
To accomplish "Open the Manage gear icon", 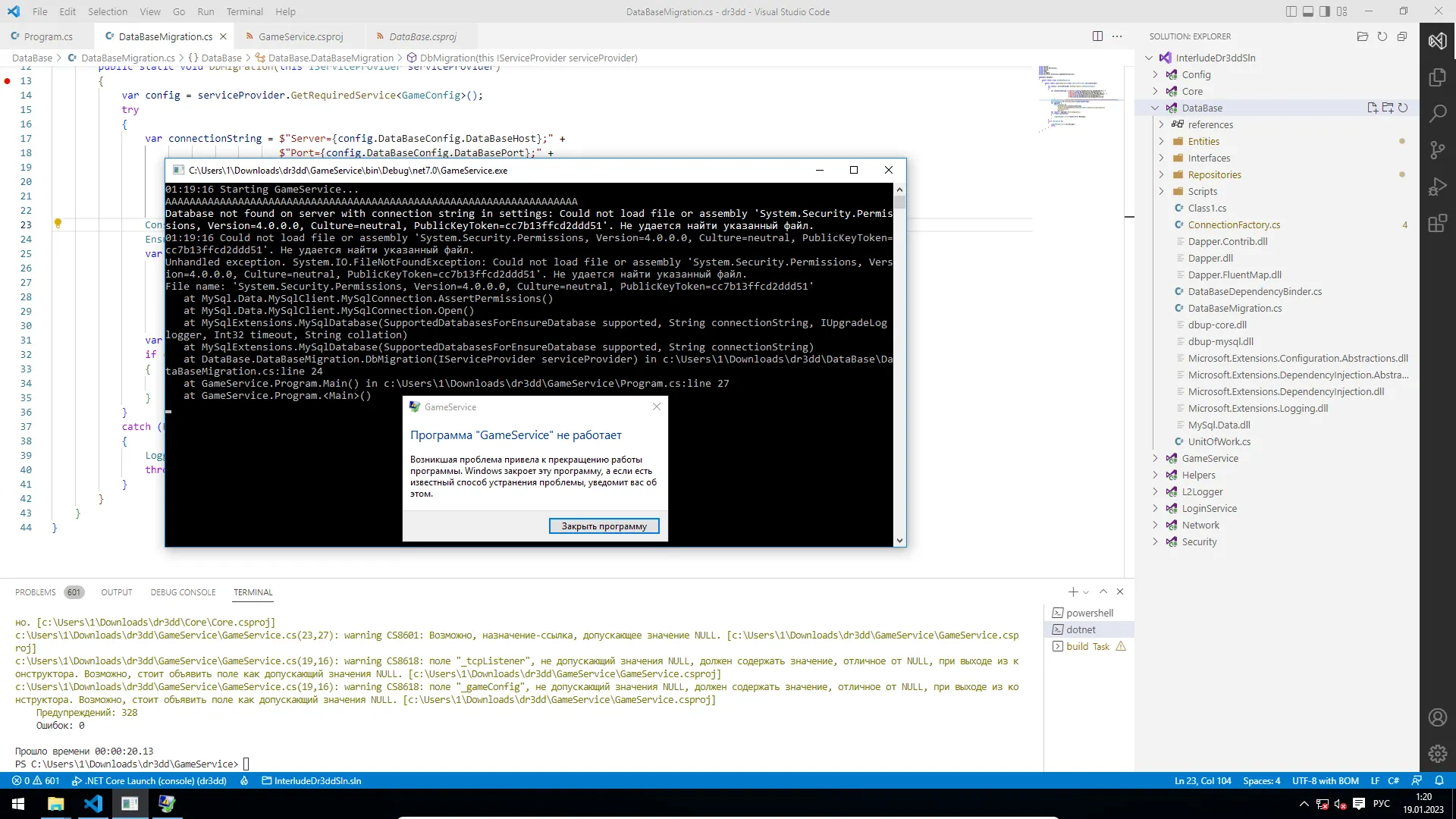I will pos(1437,754).
